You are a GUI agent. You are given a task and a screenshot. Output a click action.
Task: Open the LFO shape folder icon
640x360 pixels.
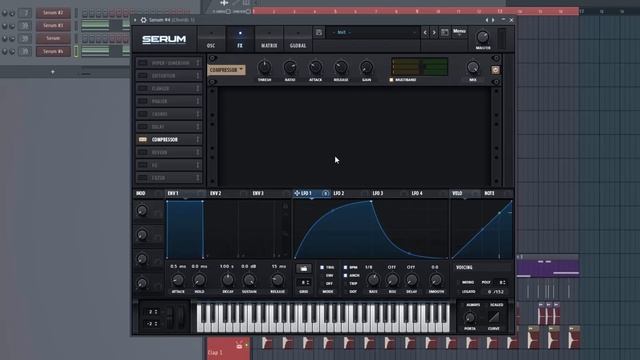pos(304,269)
